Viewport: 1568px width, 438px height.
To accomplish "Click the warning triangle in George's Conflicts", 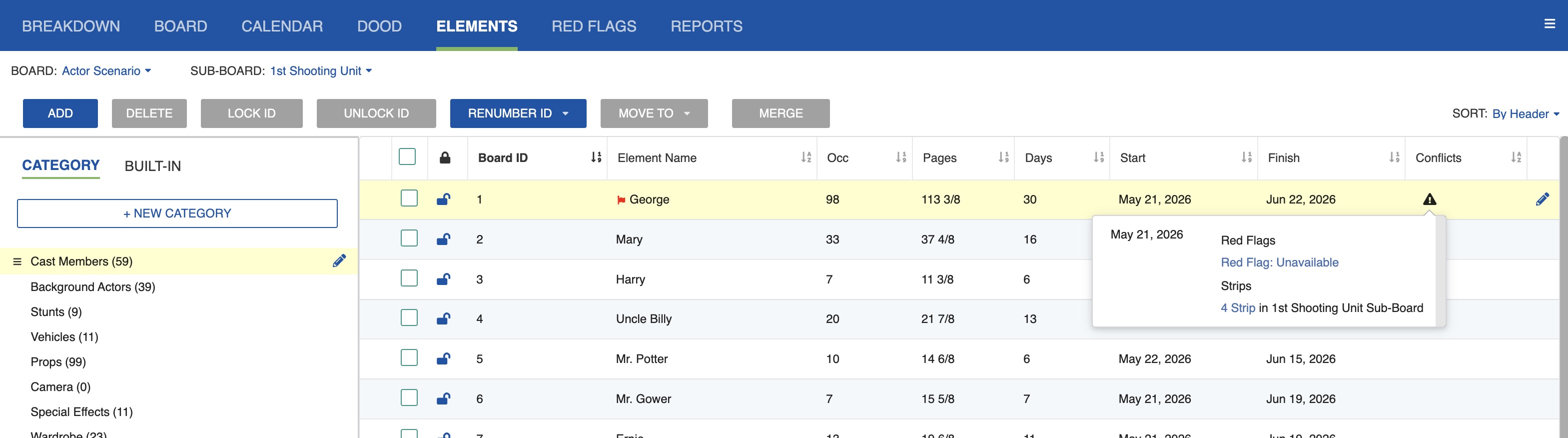I will click(1429, 199).
